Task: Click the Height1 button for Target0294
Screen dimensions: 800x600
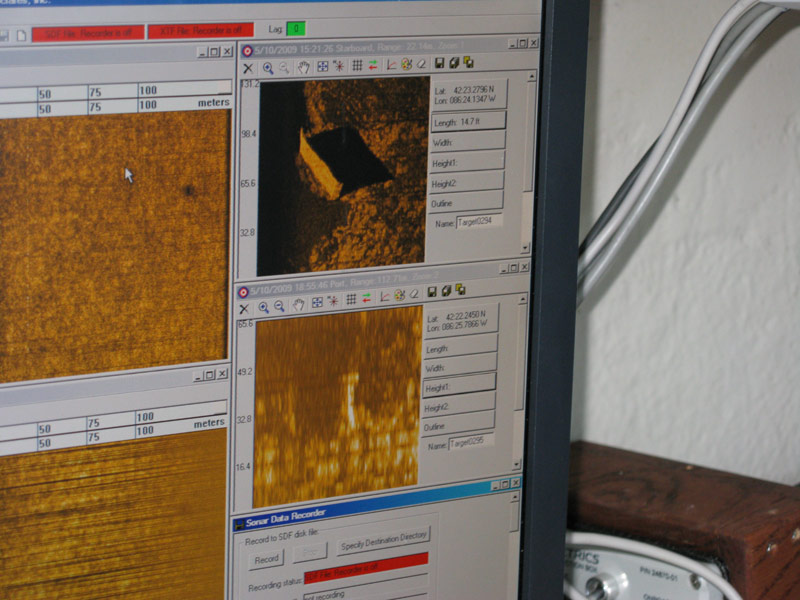Action: (x=468, y=162)
